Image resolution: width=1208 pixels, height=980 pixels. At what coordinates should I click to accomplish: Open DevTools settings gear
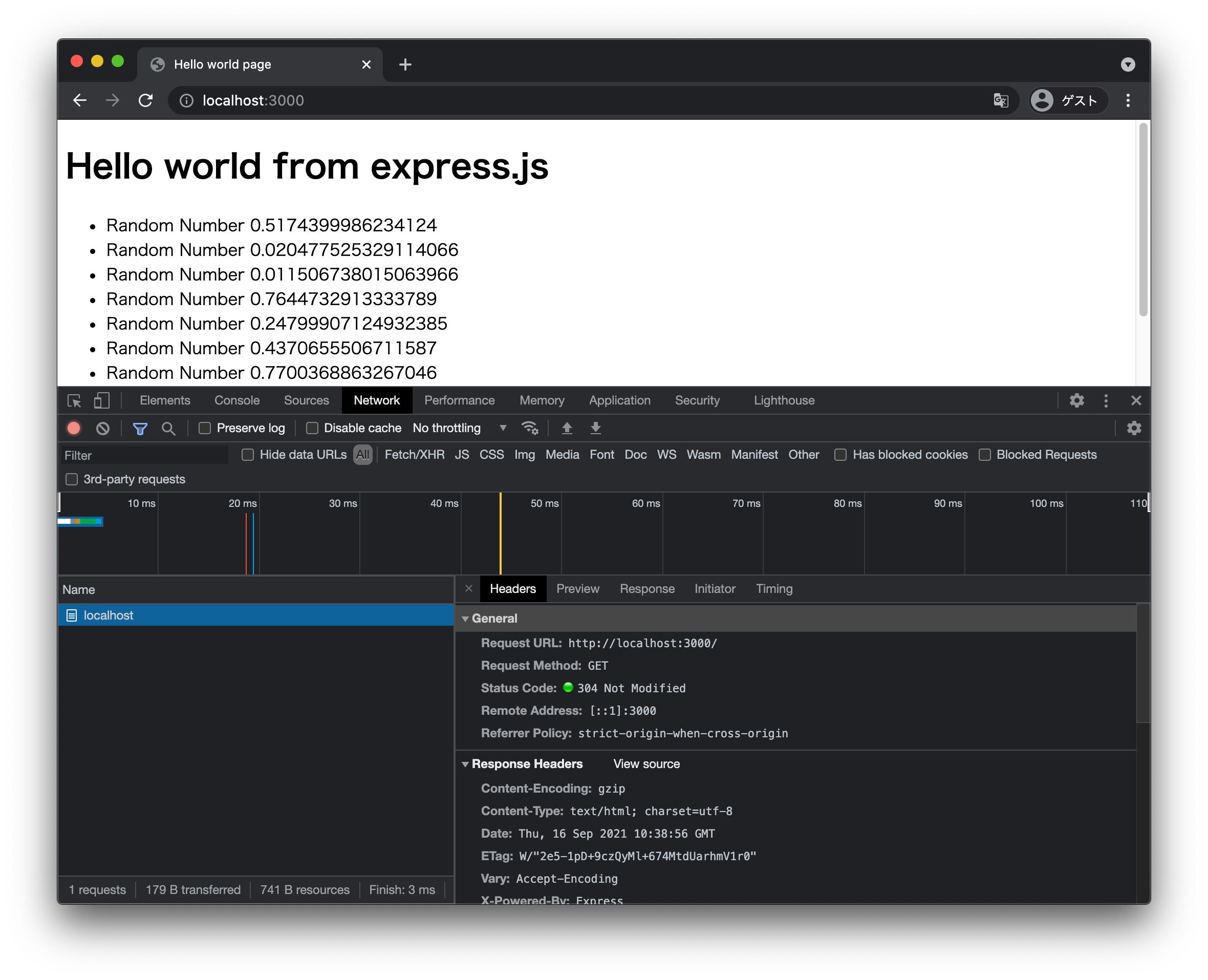(x=1076, y=400)
